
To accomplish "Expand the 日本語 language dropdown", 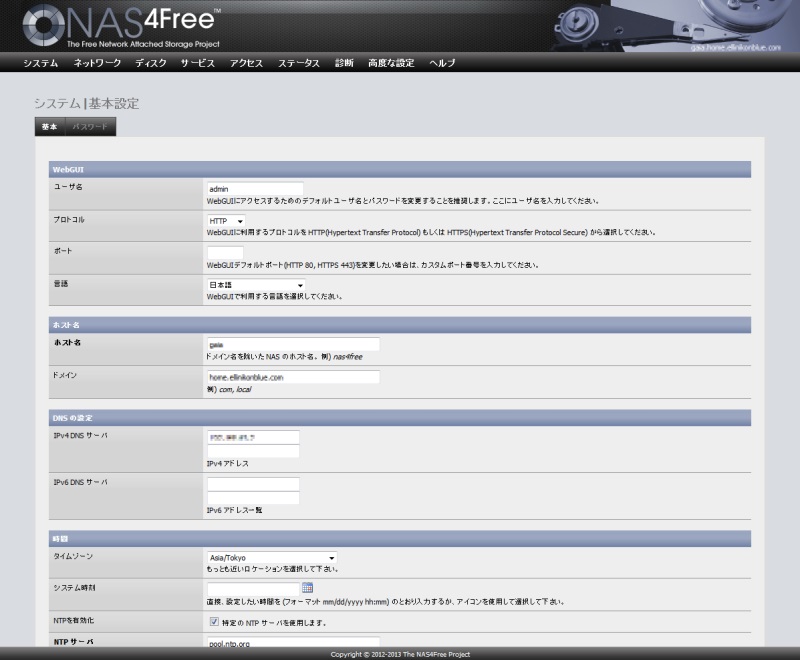I will pos(256,285).
